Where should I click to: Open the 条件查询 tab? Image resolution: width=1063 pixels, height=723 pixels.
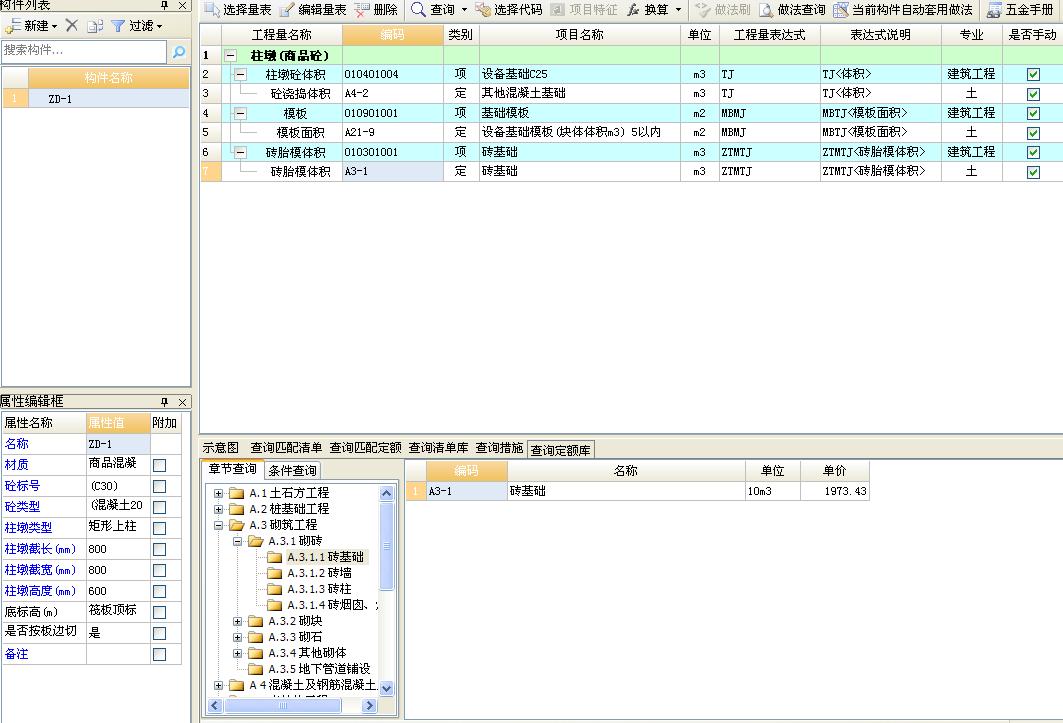tap(292, 470)
